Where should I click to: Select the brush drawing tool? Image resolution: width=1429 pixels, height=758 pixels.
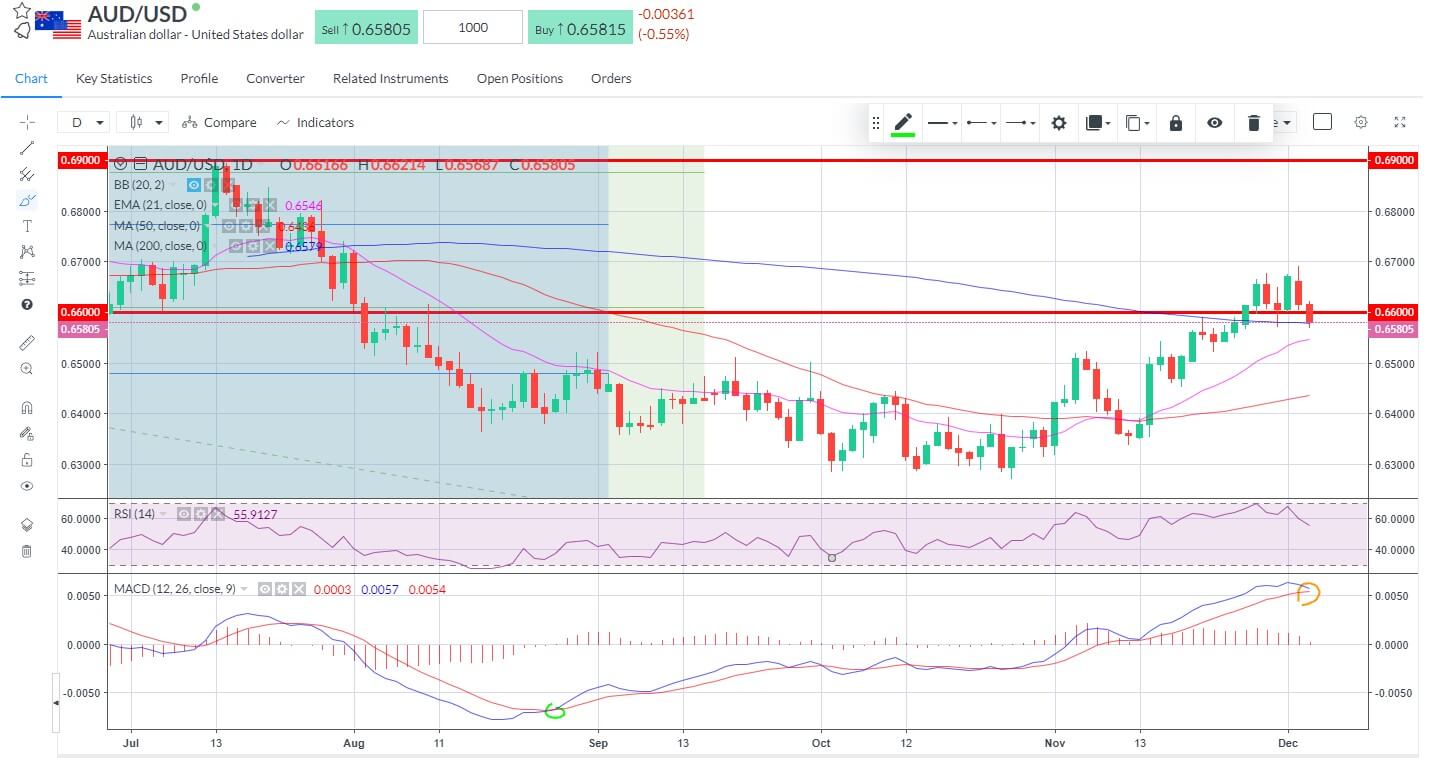(27, 200)
